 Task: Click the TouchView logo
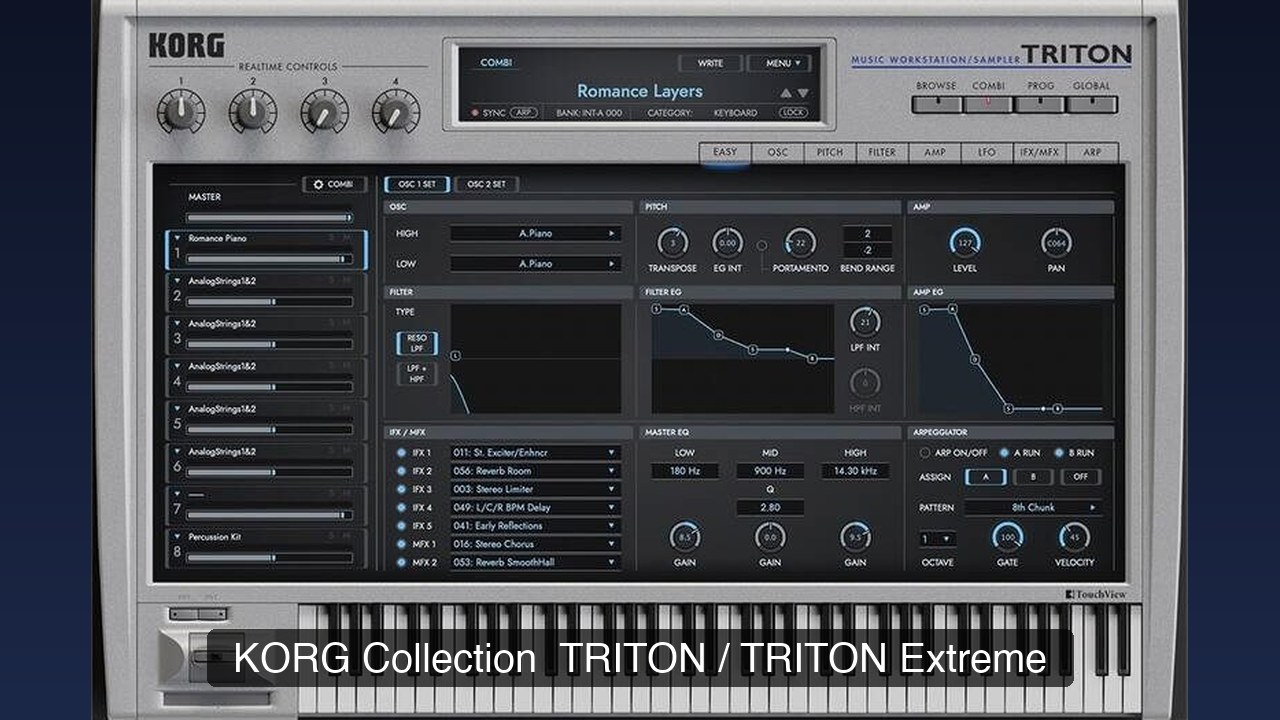(1096, 595)
